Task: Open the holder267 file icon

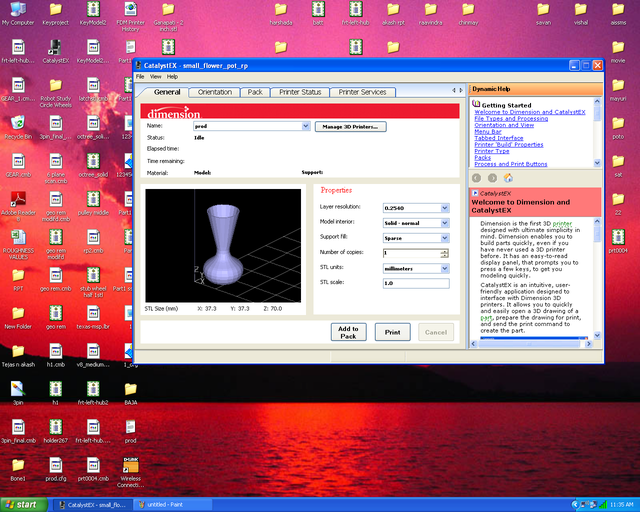Action: [x=56, y=431]
